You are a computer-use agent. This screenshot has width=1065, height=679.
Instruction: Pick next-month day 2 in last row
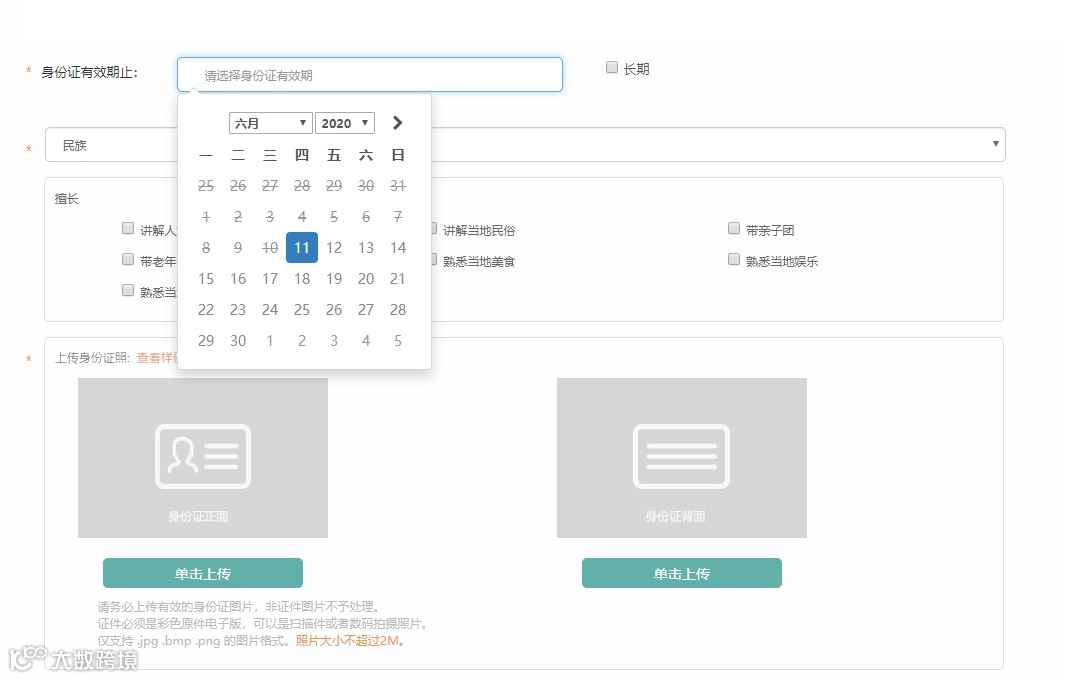pos(302,341)
